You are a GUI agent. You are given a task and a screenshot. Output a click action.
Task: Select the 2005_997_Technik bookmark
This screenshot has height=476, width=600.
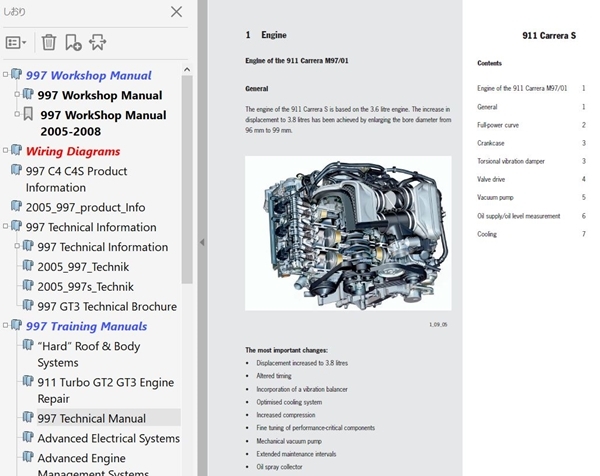[83, 267]
